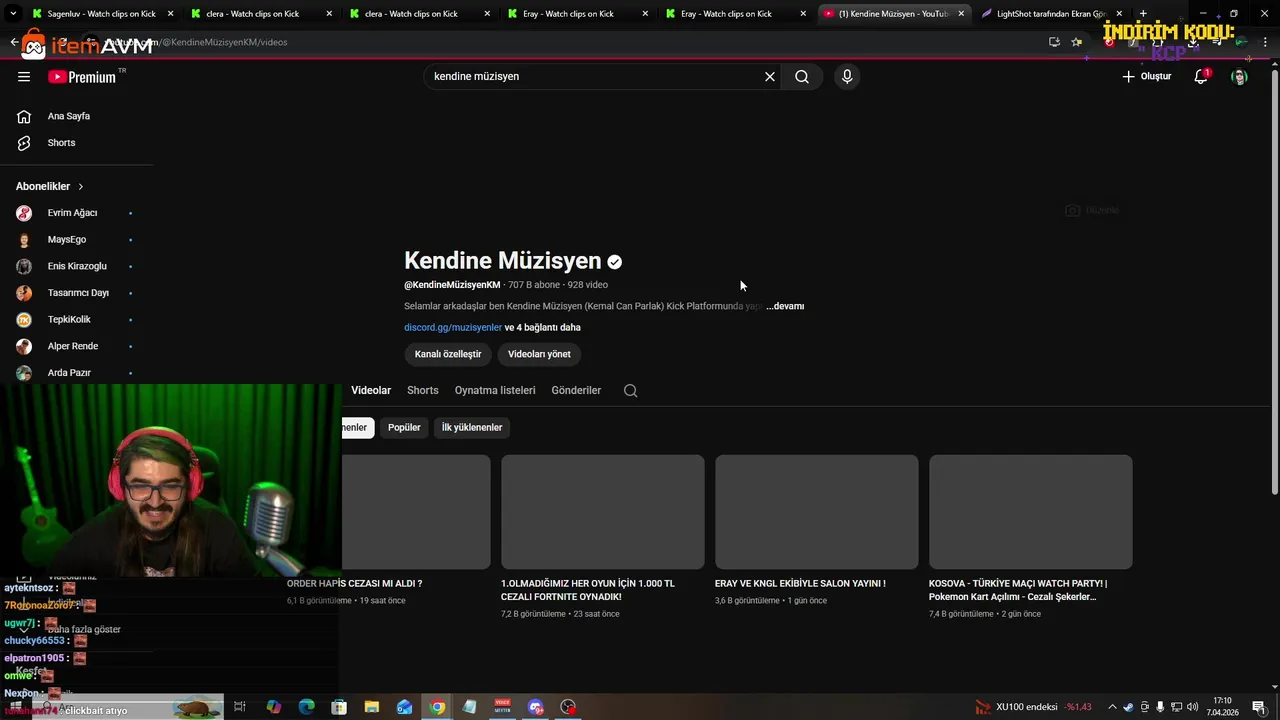Open the Gönderiler channel tab
1280x720 pixels.
[x=576, y=391]
